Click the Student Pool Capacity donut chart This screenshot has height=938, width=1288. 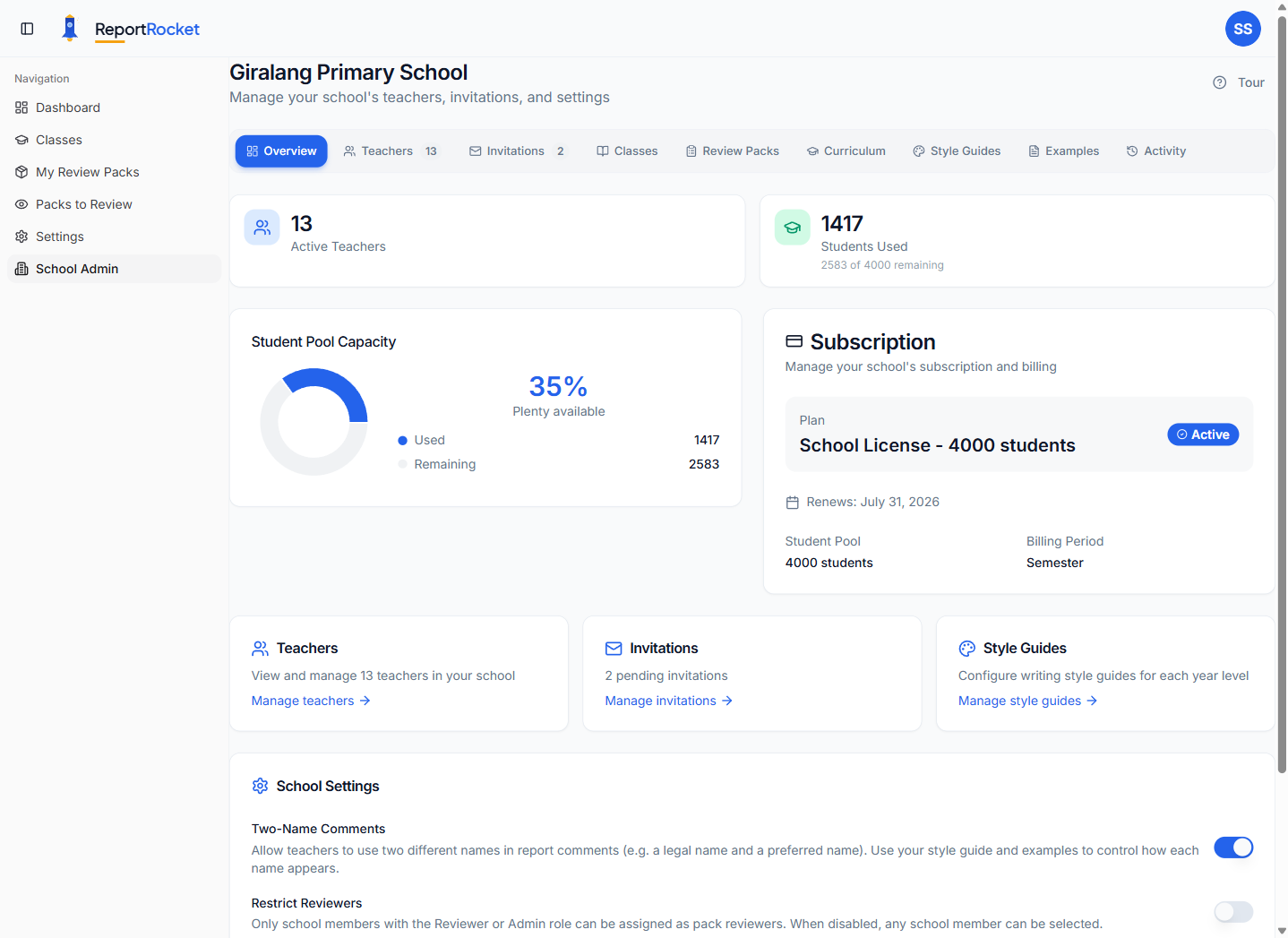[314, 420]
